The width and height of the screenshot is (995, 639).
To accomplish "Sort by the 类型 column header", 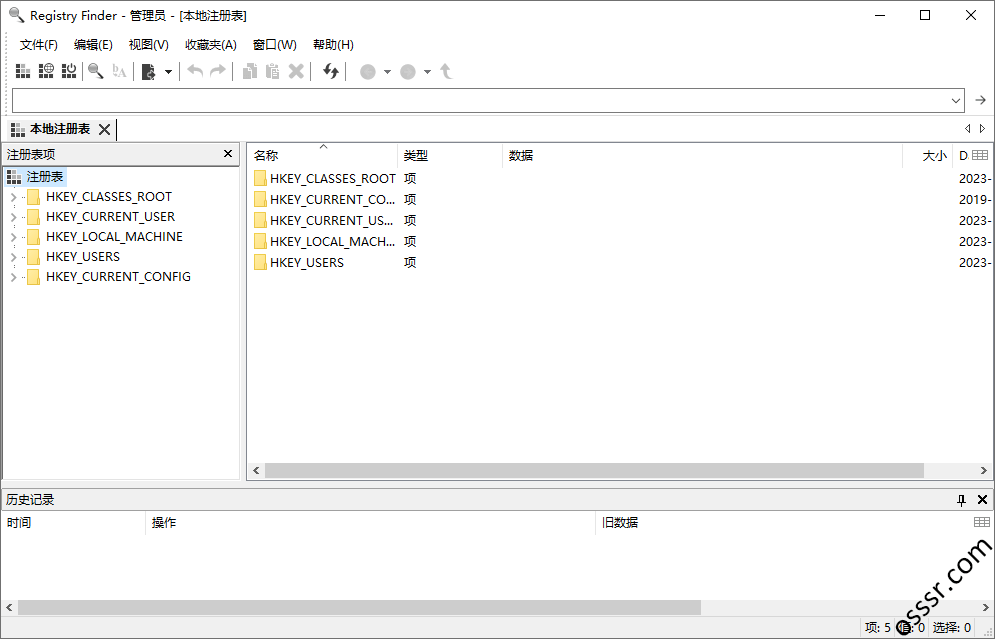I will coord(450,155).
